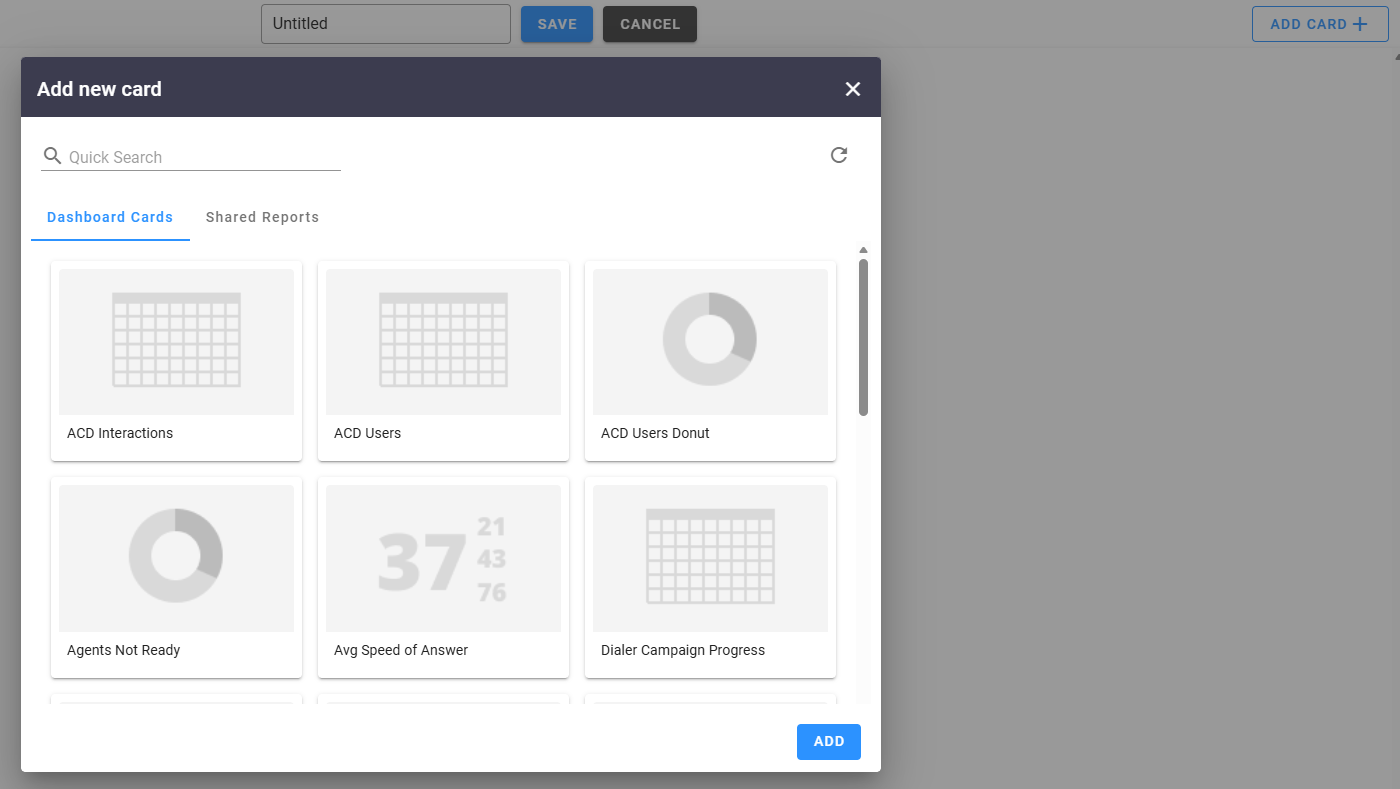Select the Avg Speed of Answer thumbnail

coord(443,558)
